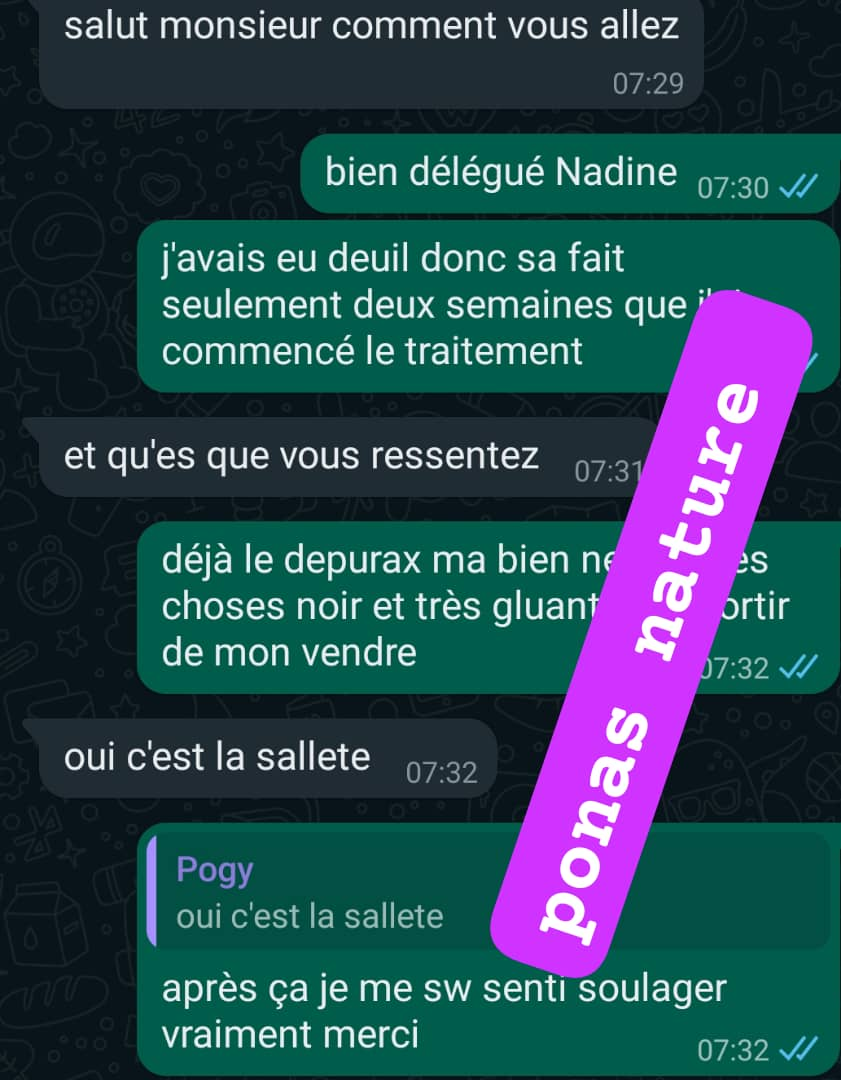Viewport: 841px width, 1080px height.
Task: Click blue ticks on "vraiment merci" message
Action: [798, 1049]
